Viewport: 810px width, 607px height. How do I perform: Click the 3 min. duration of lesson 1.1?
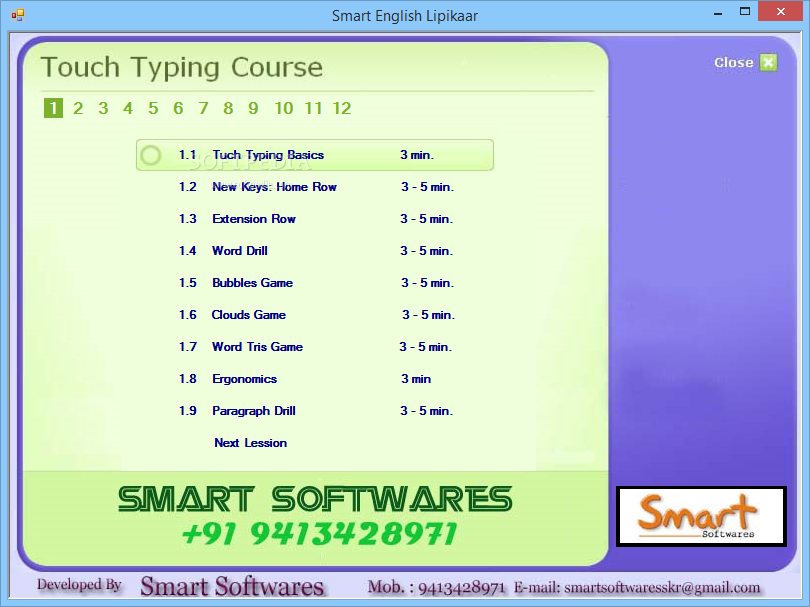pyautogui.click(x=417, y=155)
